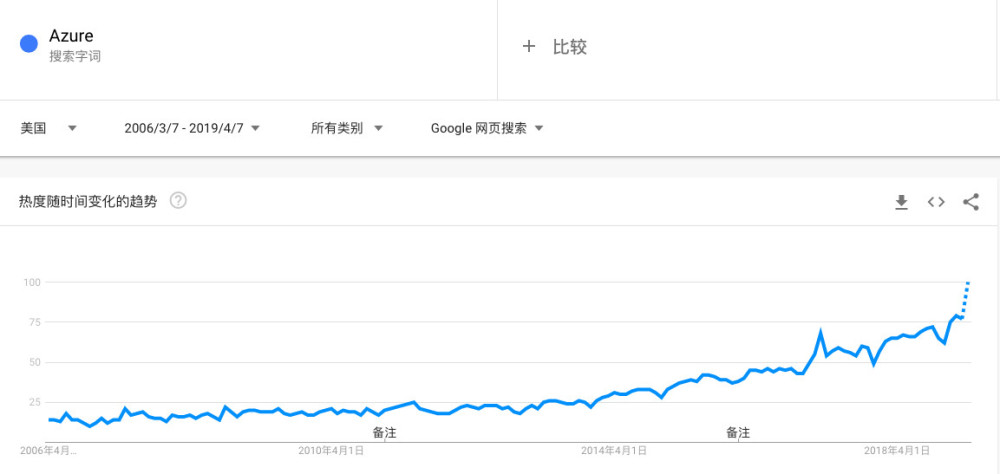Open the Google 网页搜索 search type dropdown

486,128
